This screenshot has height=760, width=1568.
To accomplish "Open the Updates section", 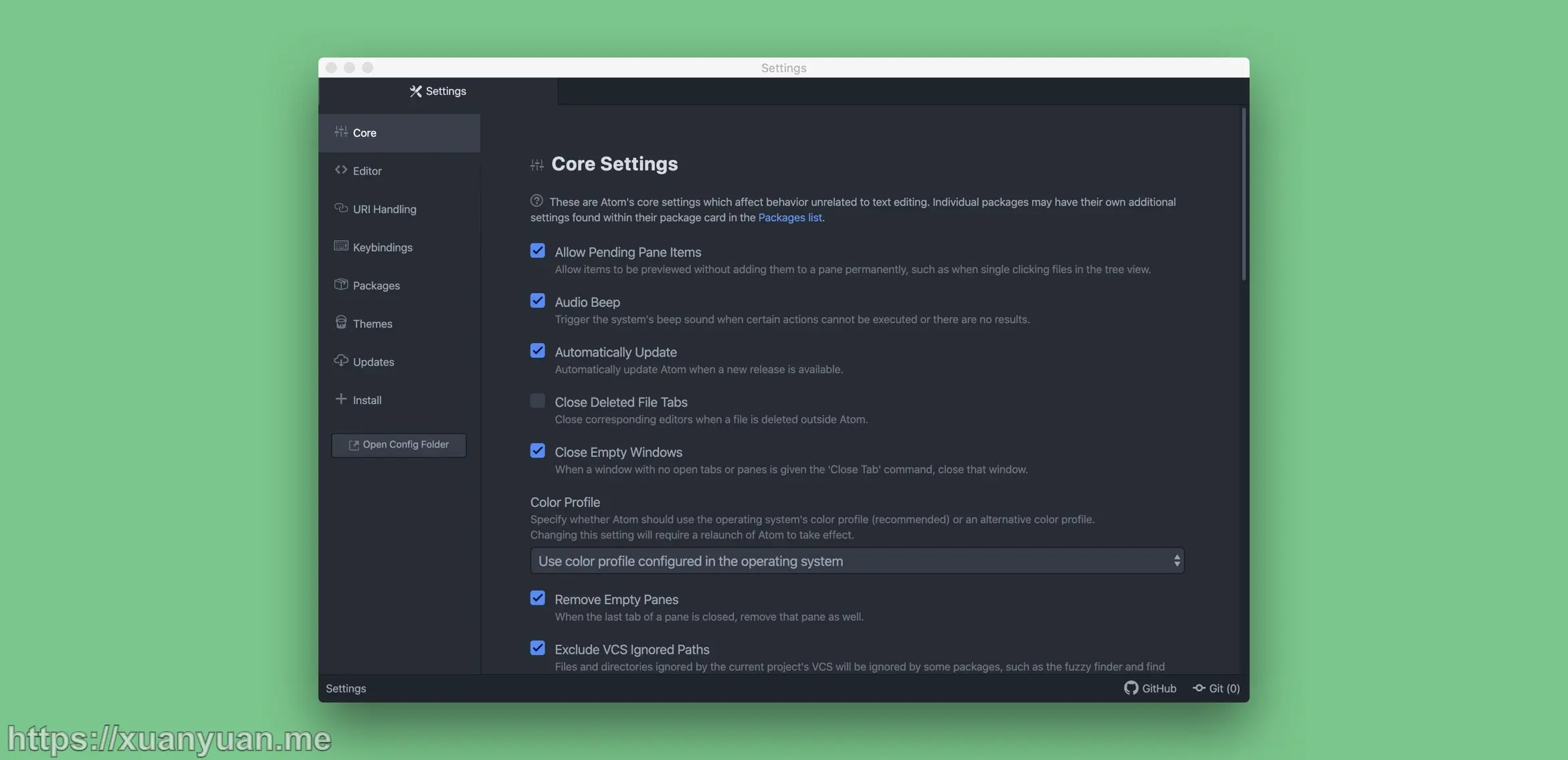I will [399, 361].
